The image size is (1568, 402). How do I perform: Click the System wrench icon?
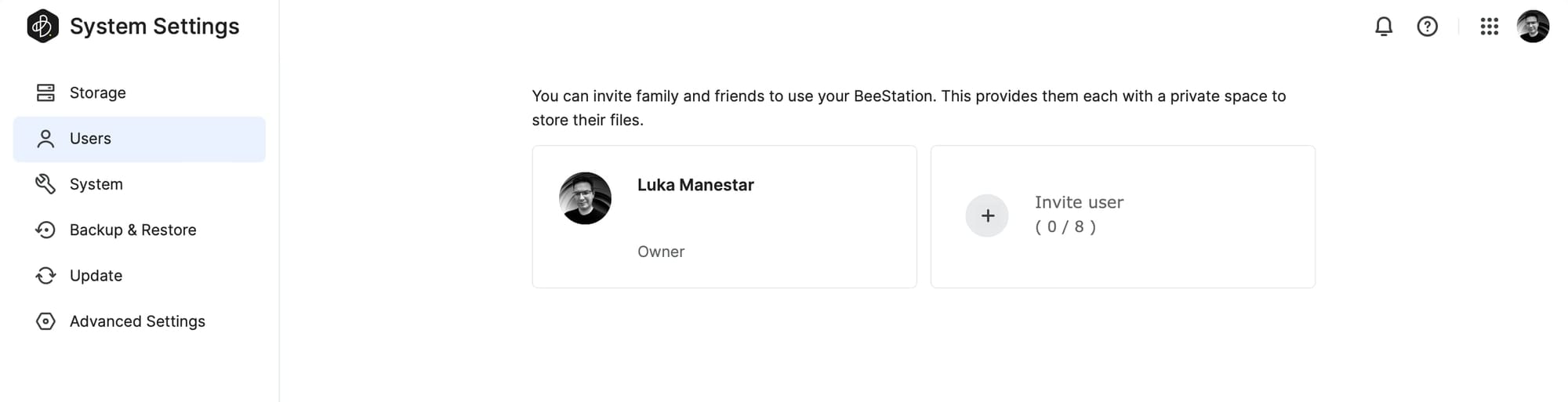pos(45,184)
